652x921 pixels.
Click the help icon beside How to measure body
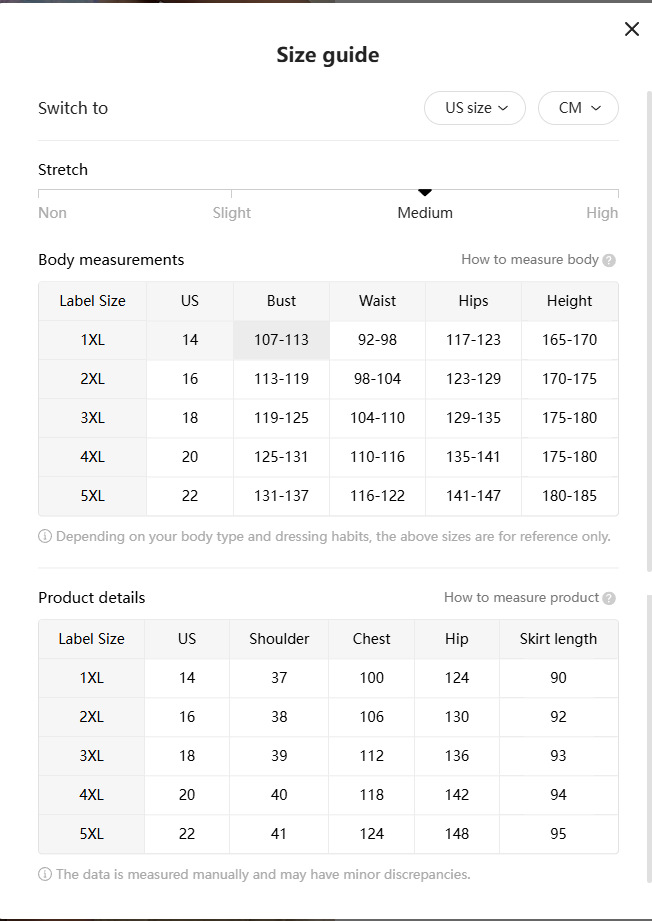point(610,260)
